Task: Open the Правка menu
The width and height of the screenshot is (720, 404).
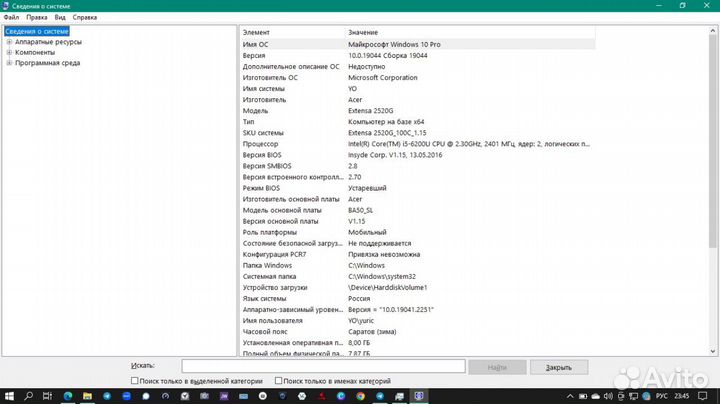Action: (x=37, y=17)
